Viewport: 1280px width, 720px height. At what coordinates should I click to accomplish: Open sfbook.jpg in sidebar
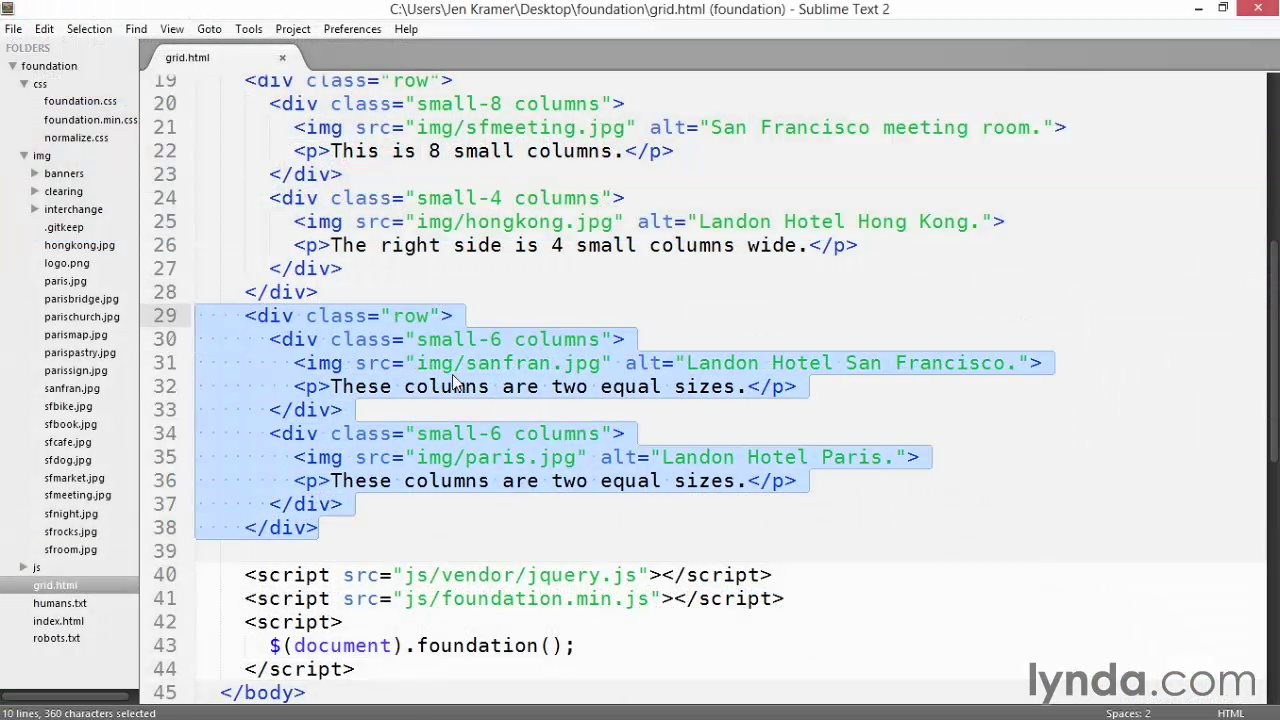[x=70, y=425]
